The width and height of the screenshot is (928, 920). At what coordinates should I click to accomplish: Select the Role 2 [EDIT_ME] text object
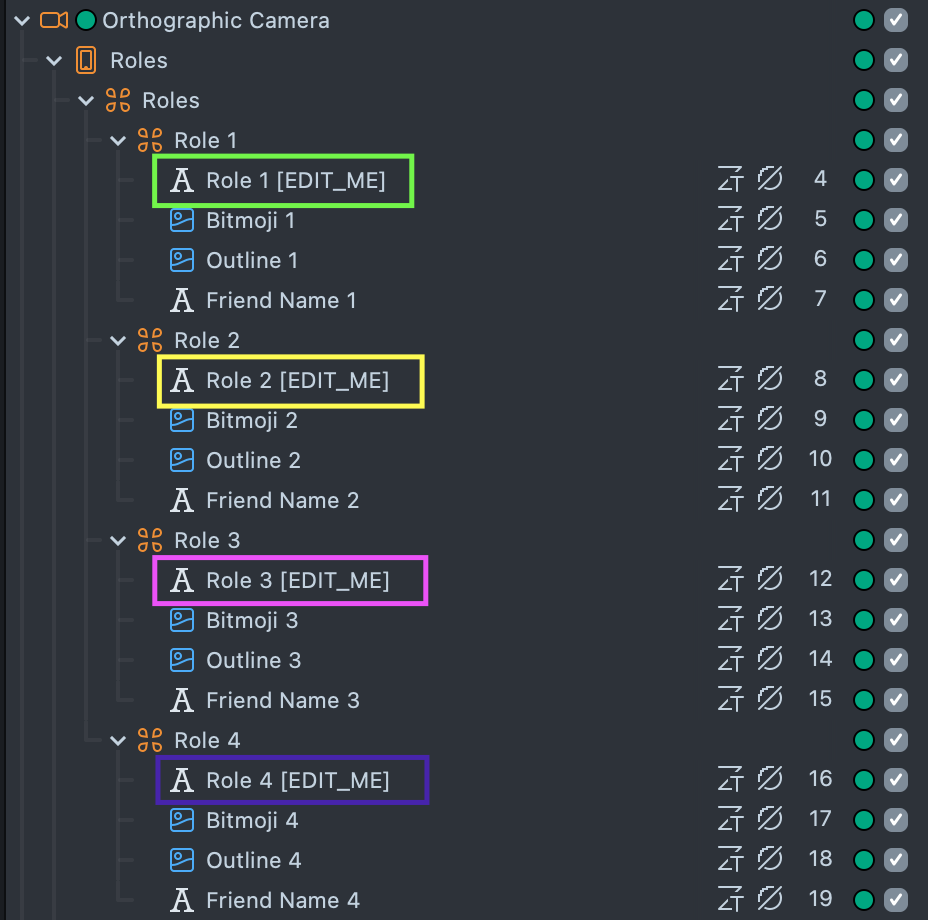(297, 380)
